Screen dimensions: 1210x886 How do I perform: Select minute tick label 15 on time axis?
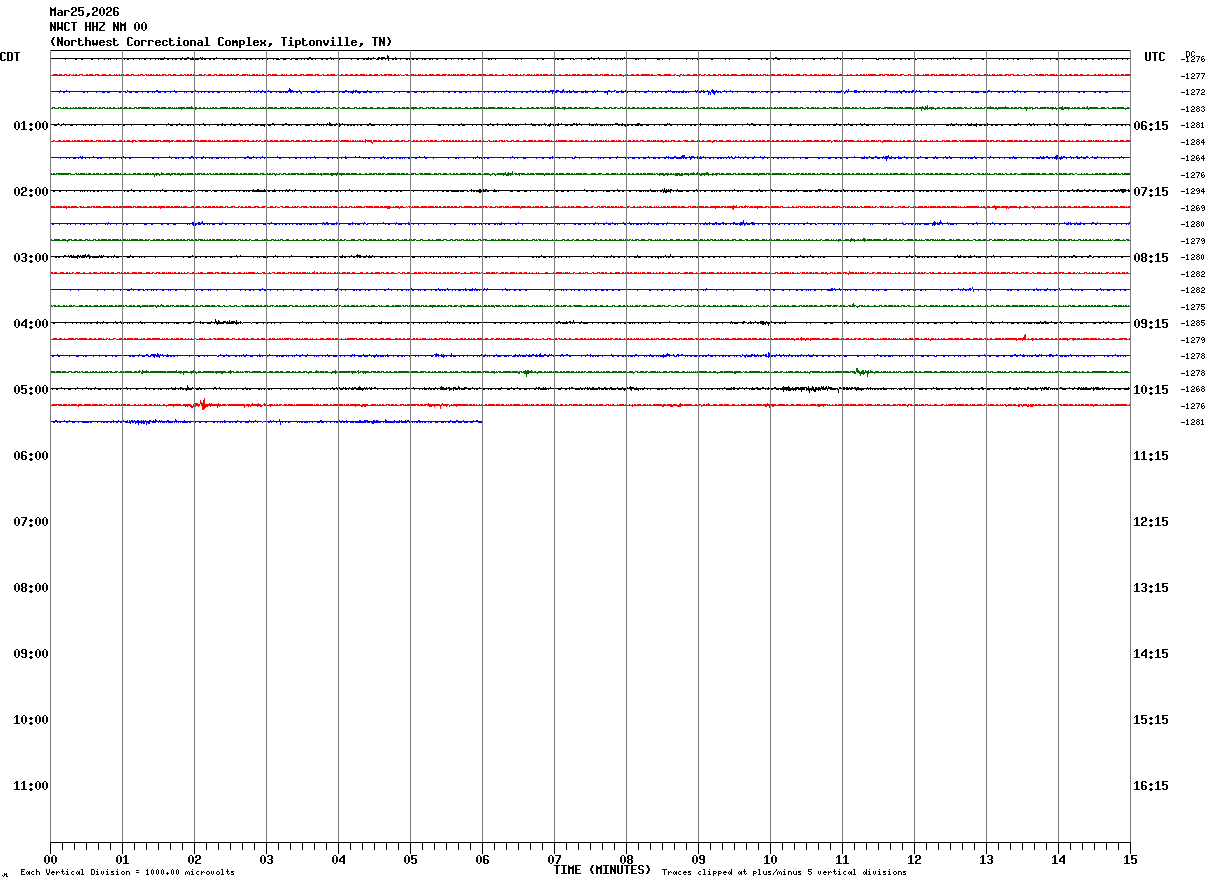[1129, 860]
